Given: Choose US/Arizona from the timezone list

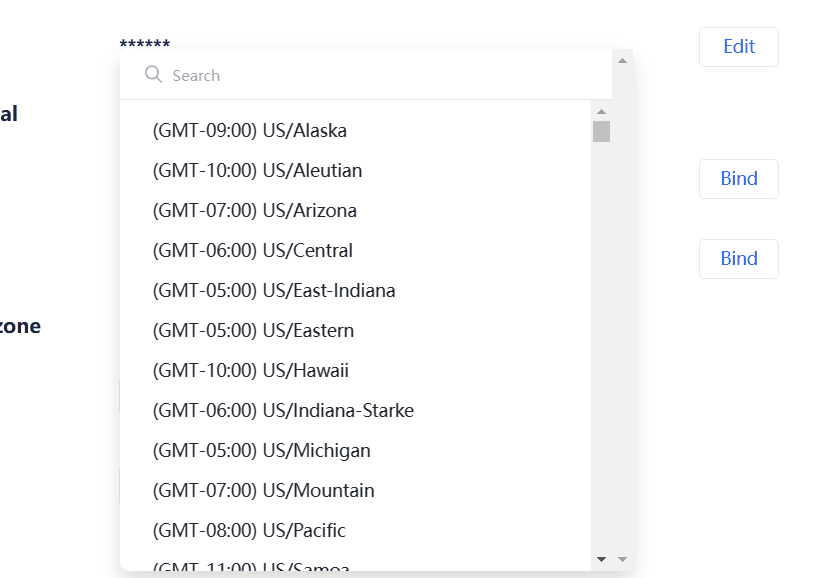Looking at the screenshot, I should (x=252, y=210).
